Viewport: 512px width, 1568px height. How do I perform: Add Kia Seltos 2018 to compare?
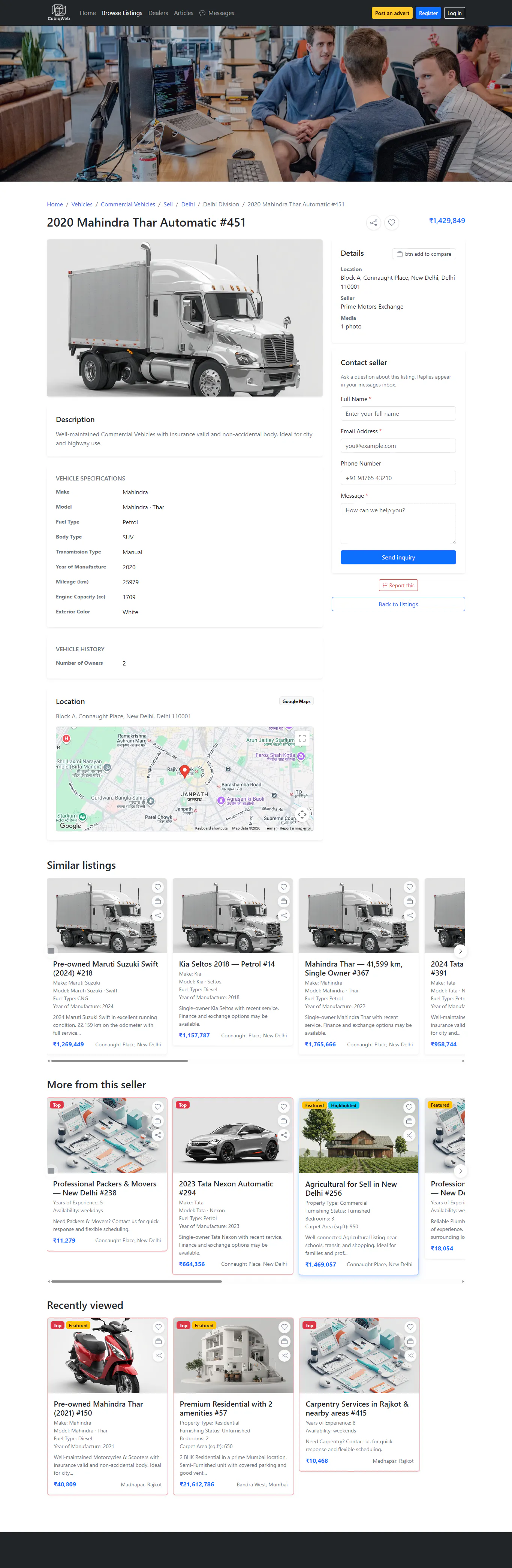[283, 901]
